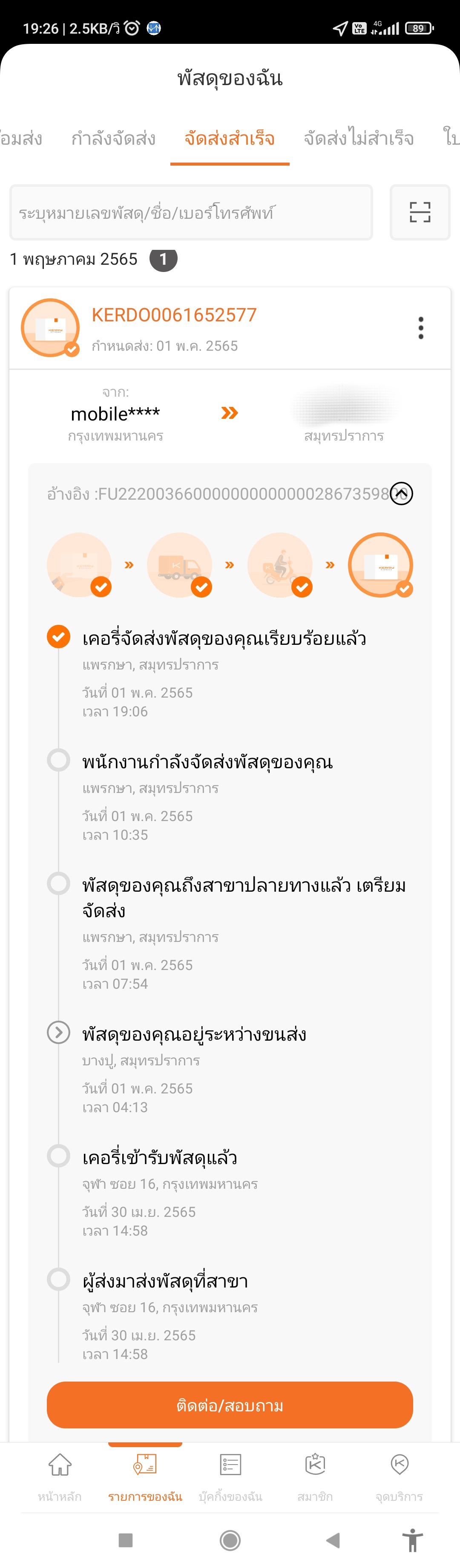Viewport: 460px width, 1568px height.
Task: Select the status circle for 07:54 event
Action: tap(58, 883)
